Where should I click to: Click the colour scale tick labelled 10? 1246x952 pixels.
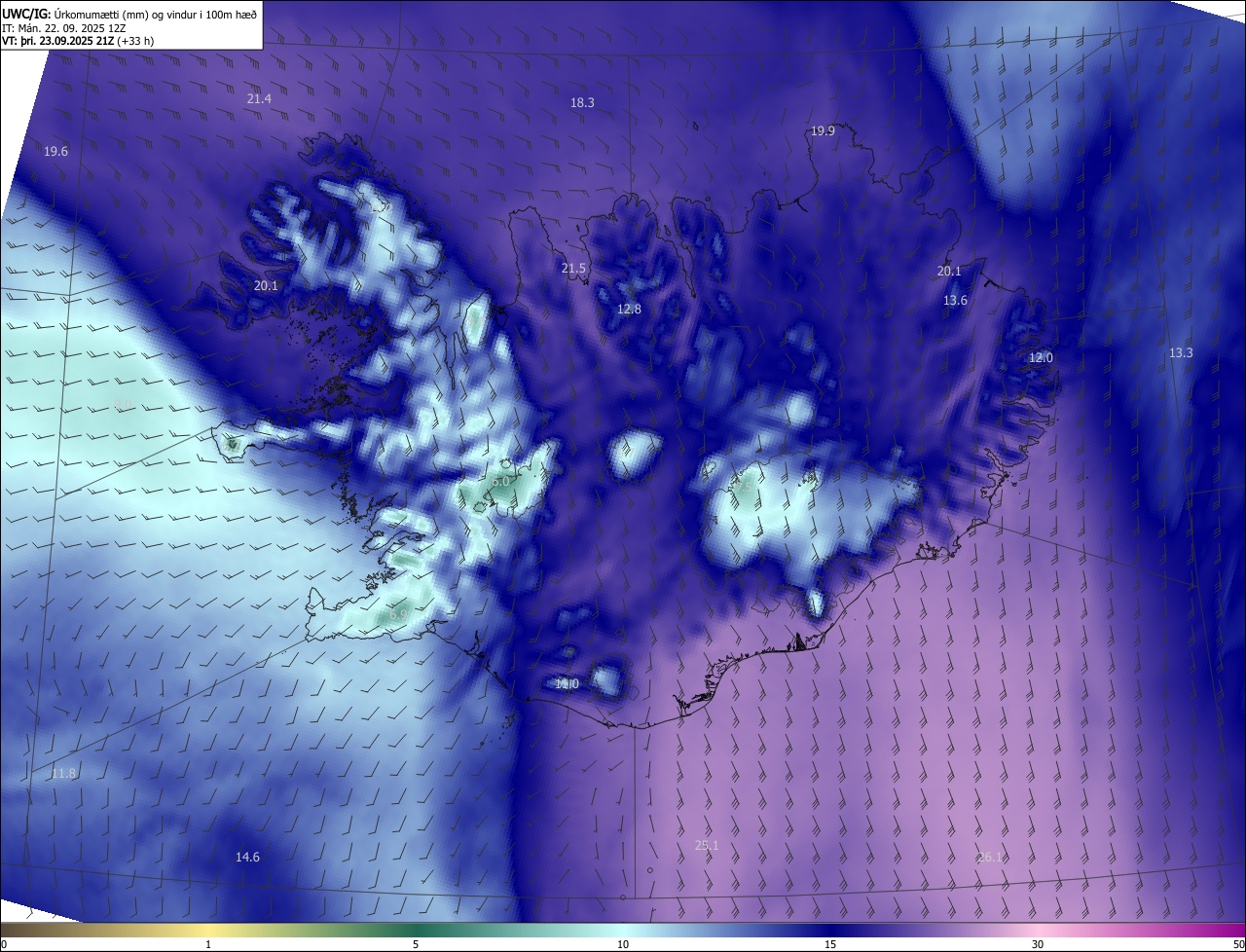pos(623,944)
